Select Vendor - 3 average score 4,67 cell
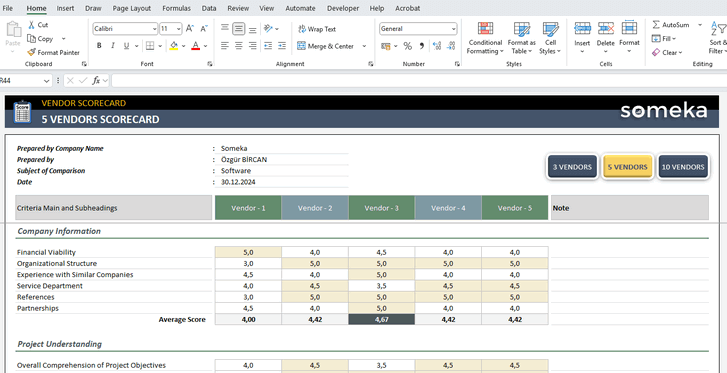 pos(382,319)
